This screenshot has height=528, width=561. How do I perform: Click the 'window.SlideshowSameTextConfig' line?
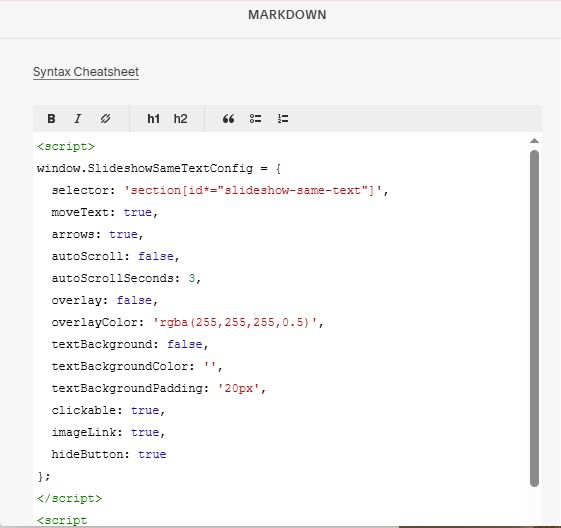[x=159, y=168]
